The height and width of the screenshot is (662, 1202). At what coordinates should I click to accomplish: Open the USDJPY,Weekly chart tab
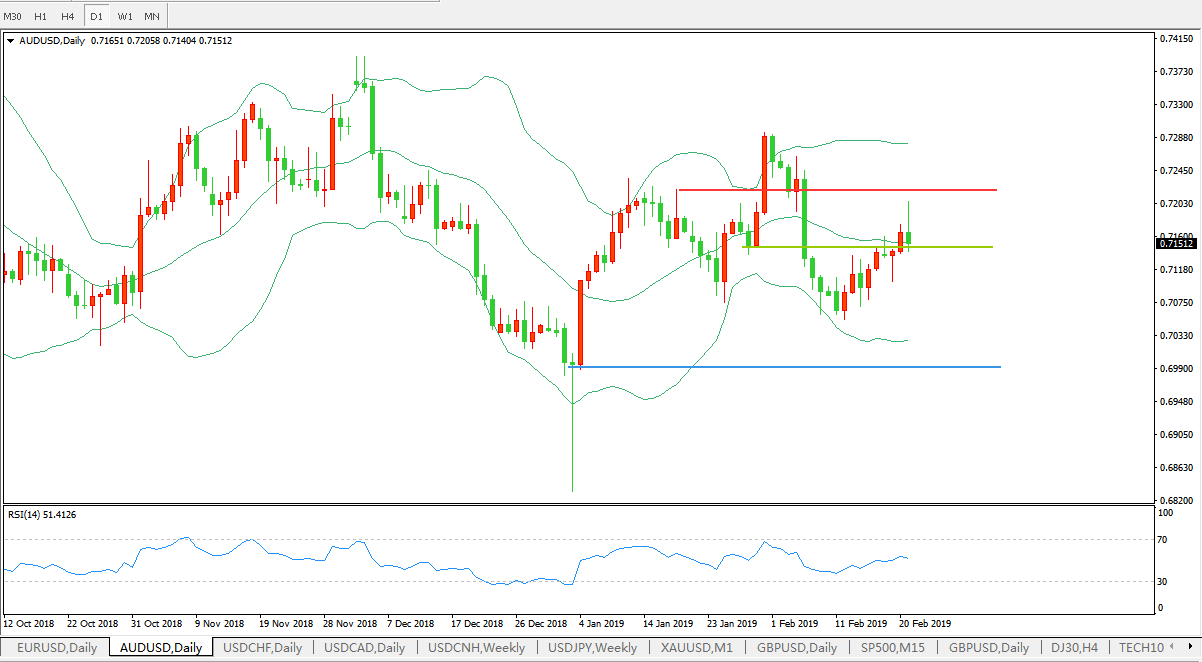click(x=592, y=648)
